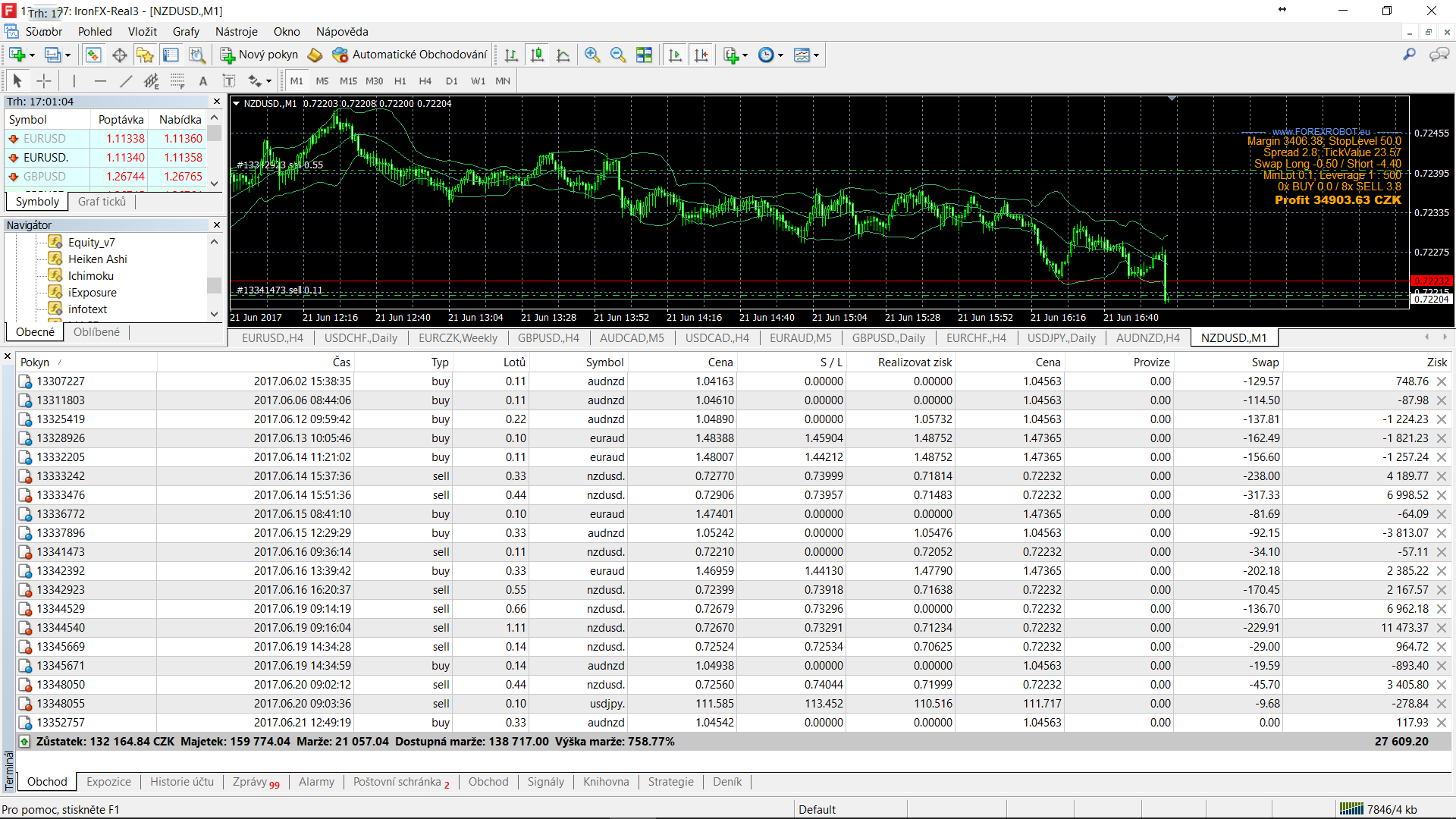Enable chart auto-scroll to latest bar
This screenshot has width=1456, height=819.
pos(675,55)
